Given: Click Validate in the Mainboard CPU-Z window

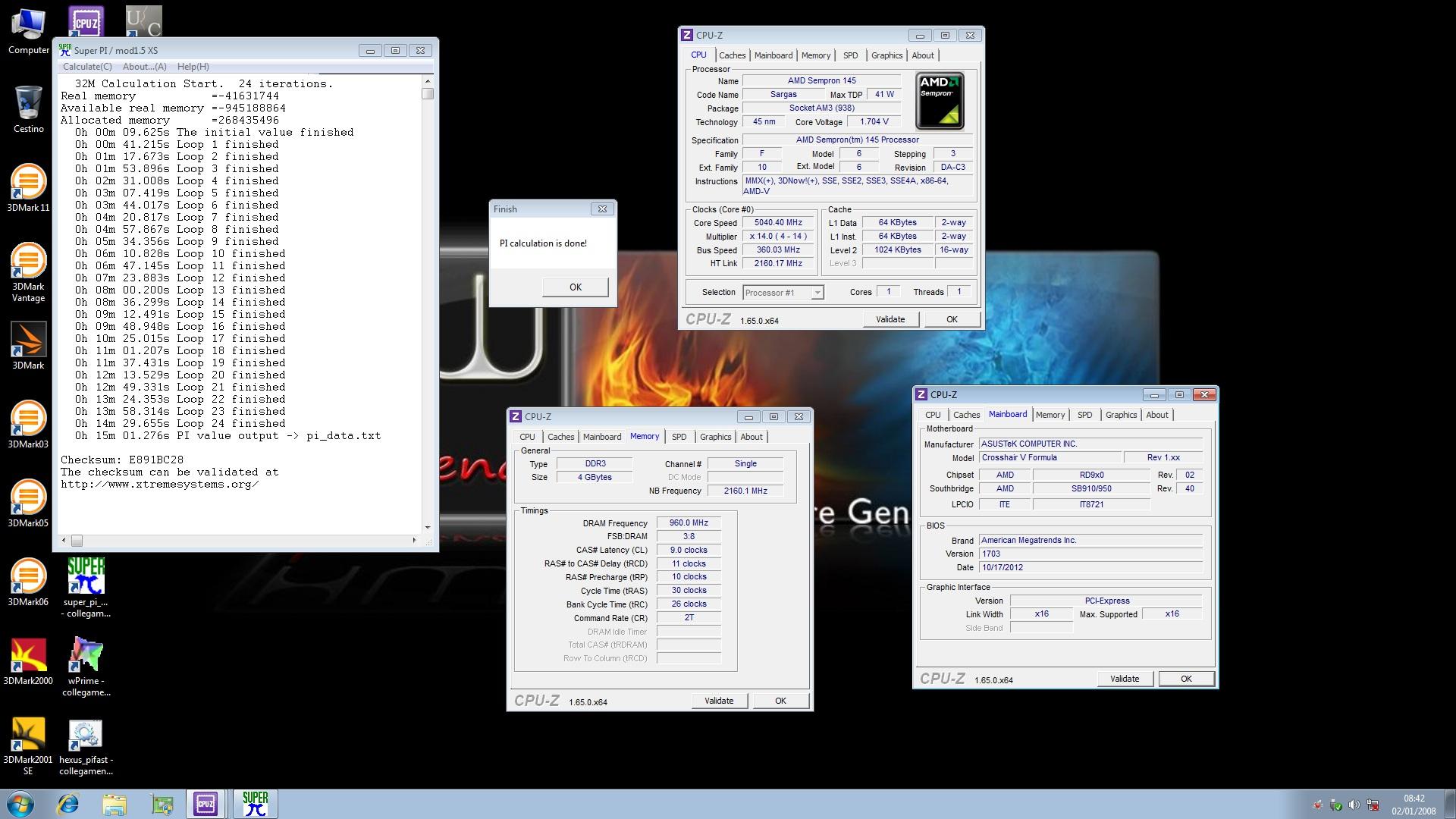Looking at the screenshot, I should pyautogui.click(x=1125, y=679).
